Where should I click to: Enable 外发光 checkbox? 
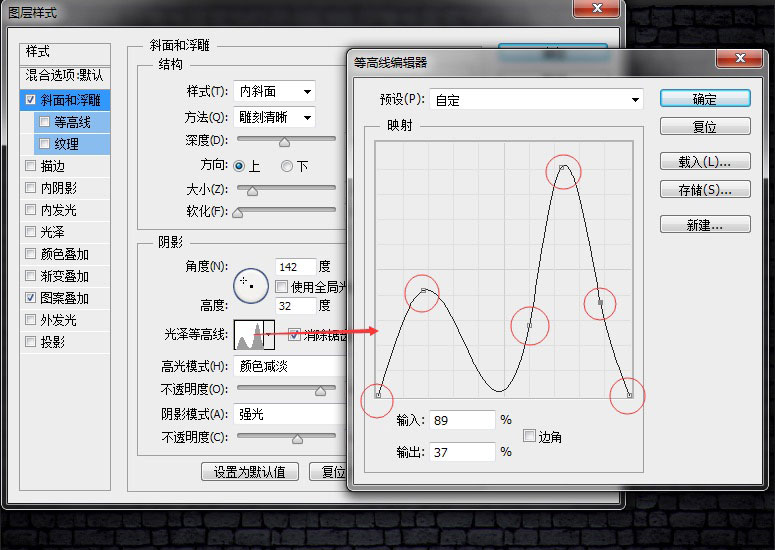click(31, 319)
